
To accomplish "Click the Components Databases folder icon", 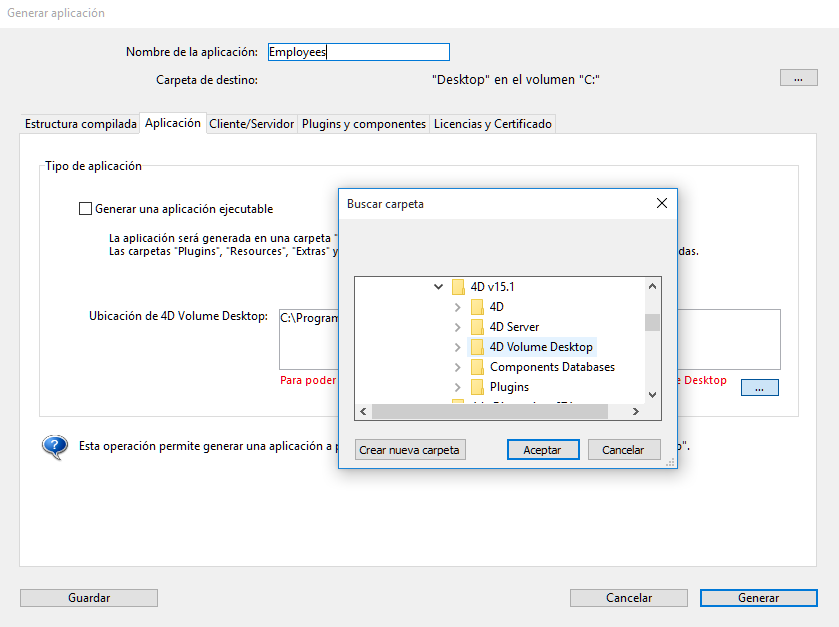I will tap(477, 367).
